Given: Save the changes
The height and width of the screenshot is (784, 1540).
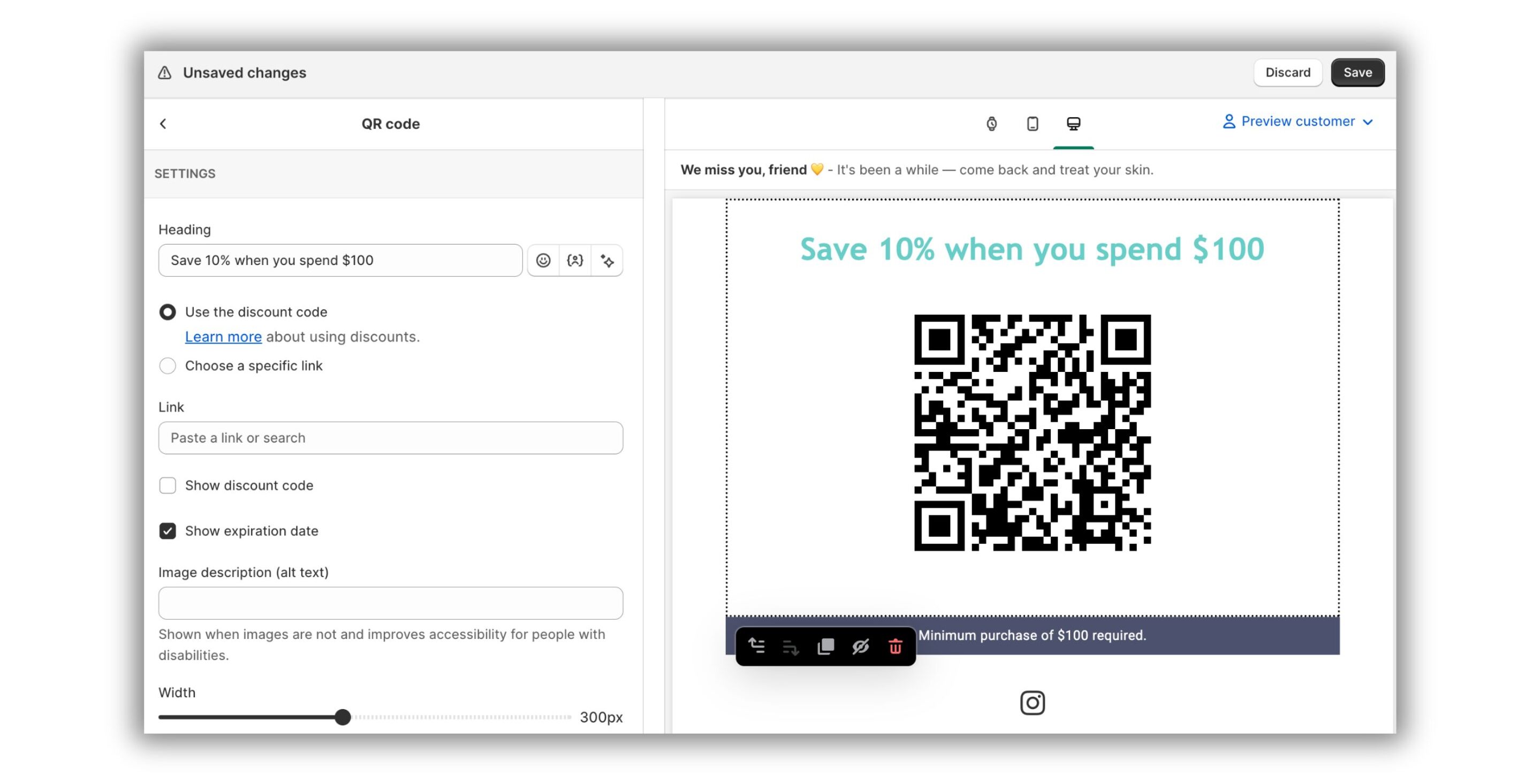Looking at the screenshot, I should 1357,72.
